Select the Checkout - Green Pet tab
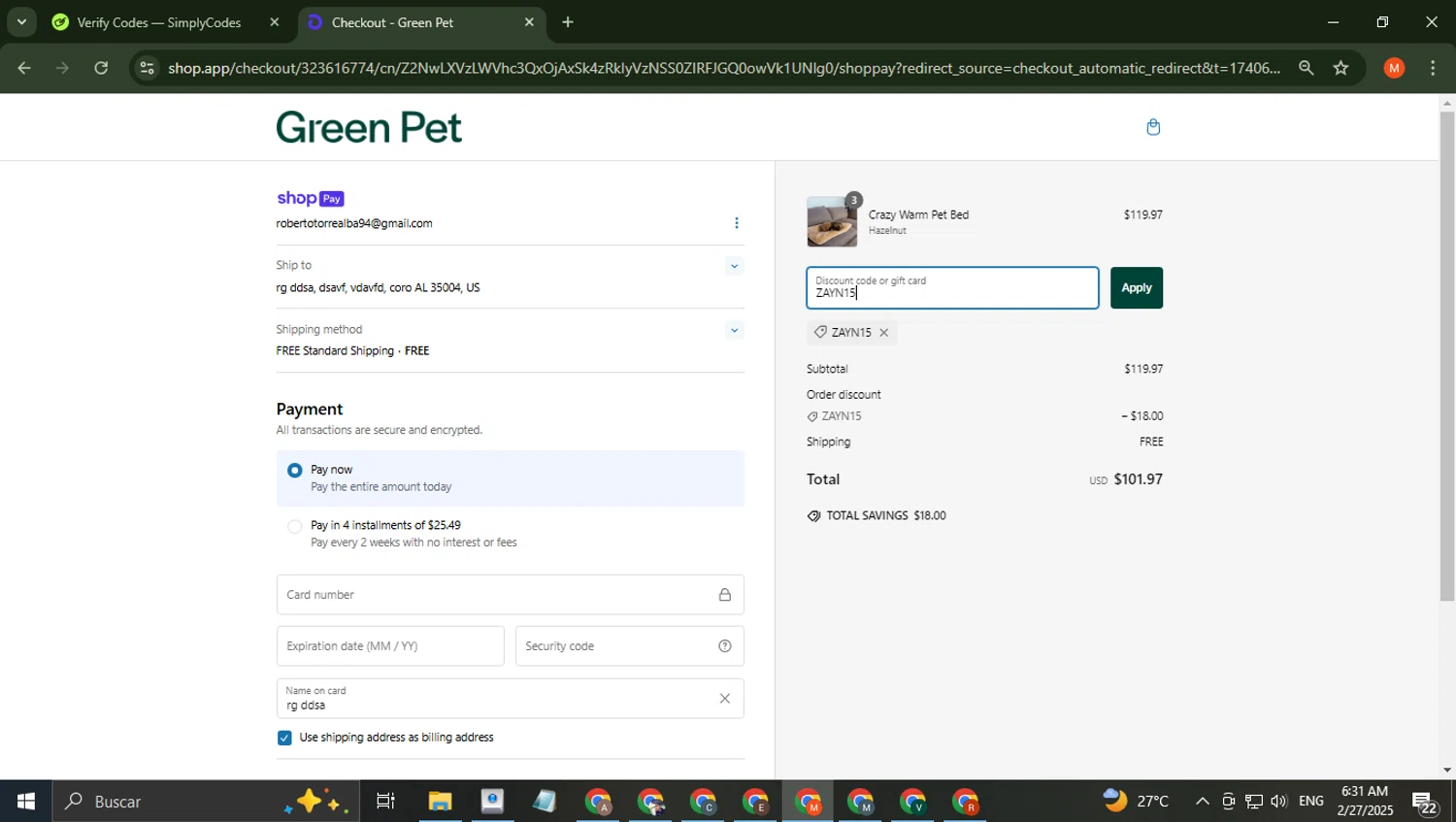Image resolution: width=1456 pixels, height=822 pixels. 392,22
